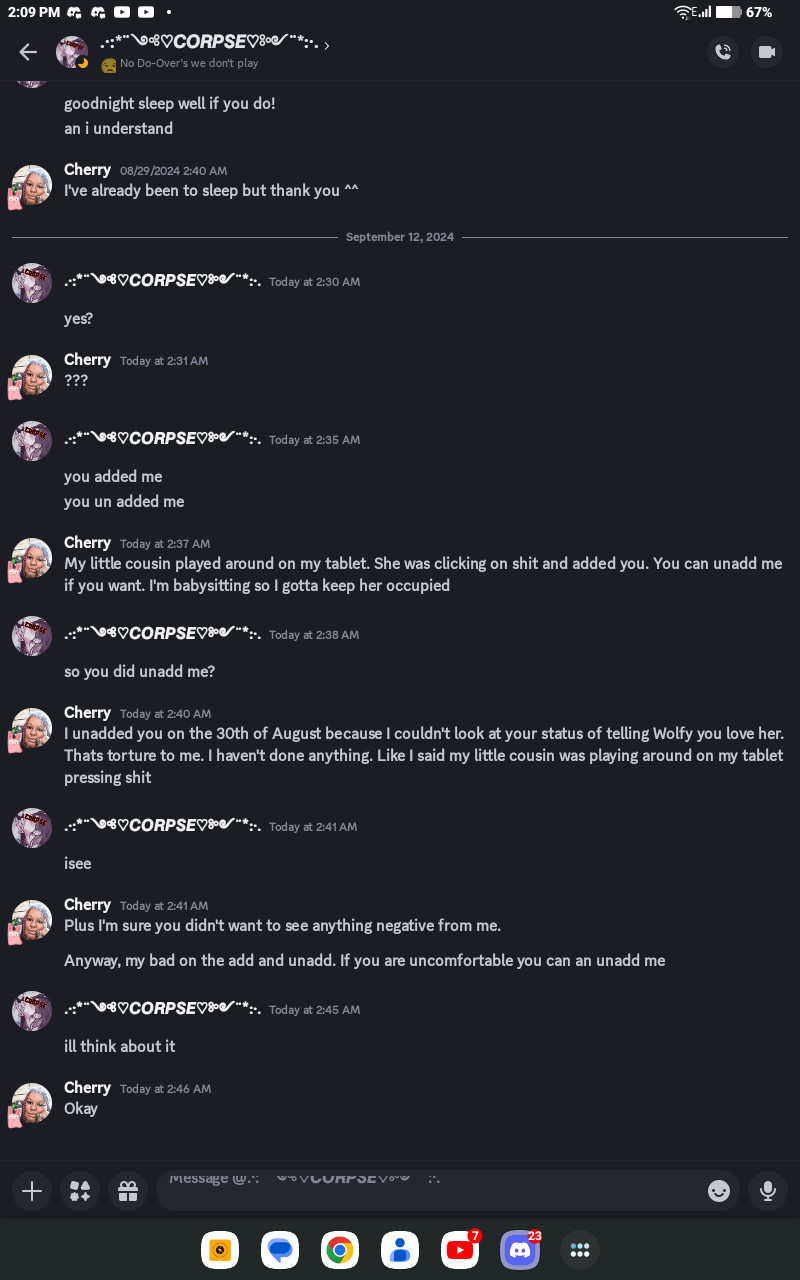Launch Chrome from the taskbar
Image resolution: width=800 pixels, height=1280 pixels.
340,1250
